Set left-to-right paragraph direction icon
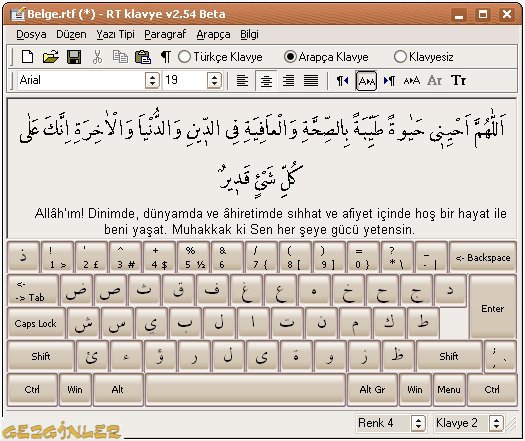 click(389, 81)
